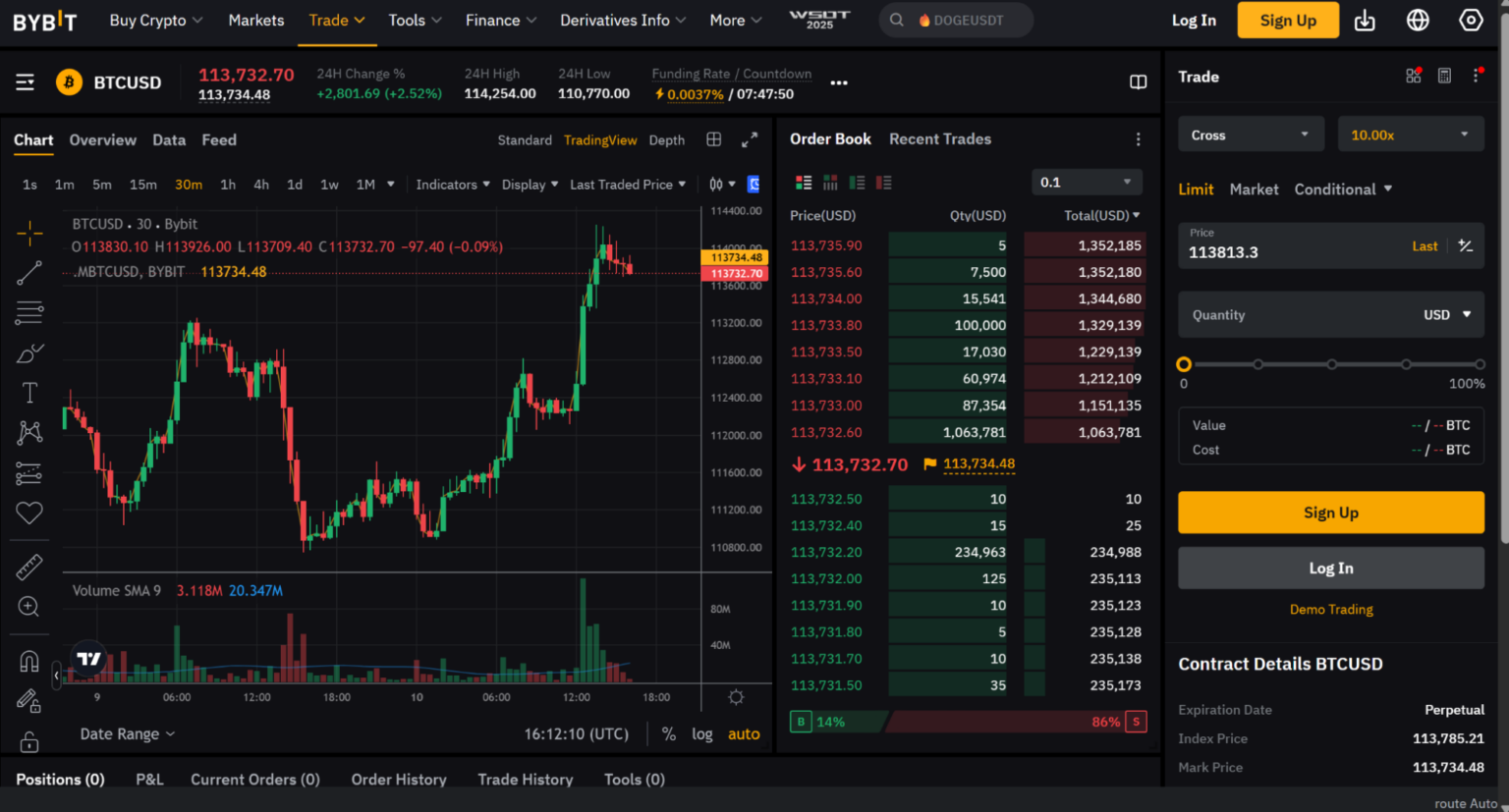Click the quantity percentage slider handle
Screen dimensions: 1509x812
point(1184,364)
